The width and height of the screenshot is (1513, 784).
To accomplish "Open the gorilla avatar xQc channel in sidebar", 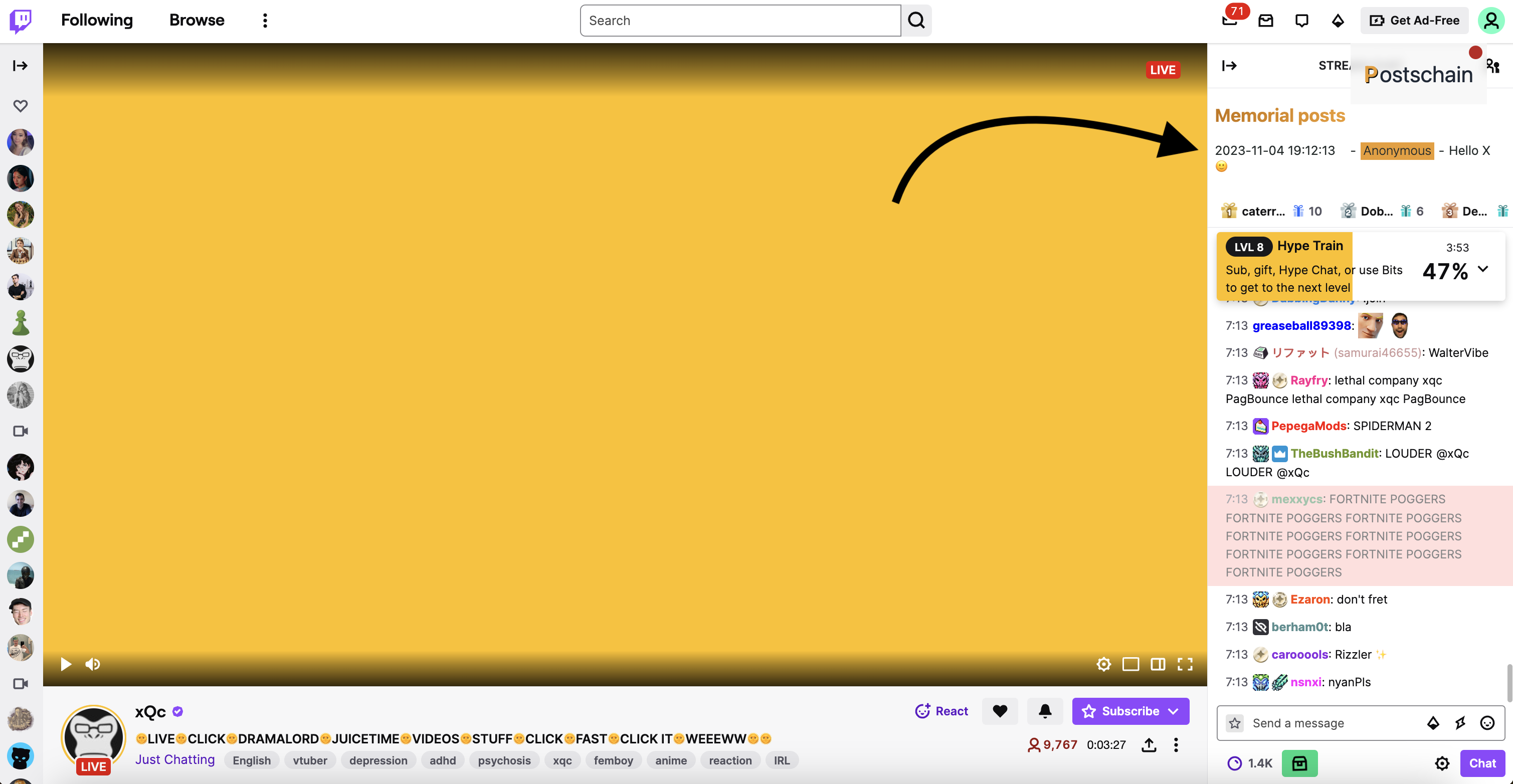I will click(21, 359).
